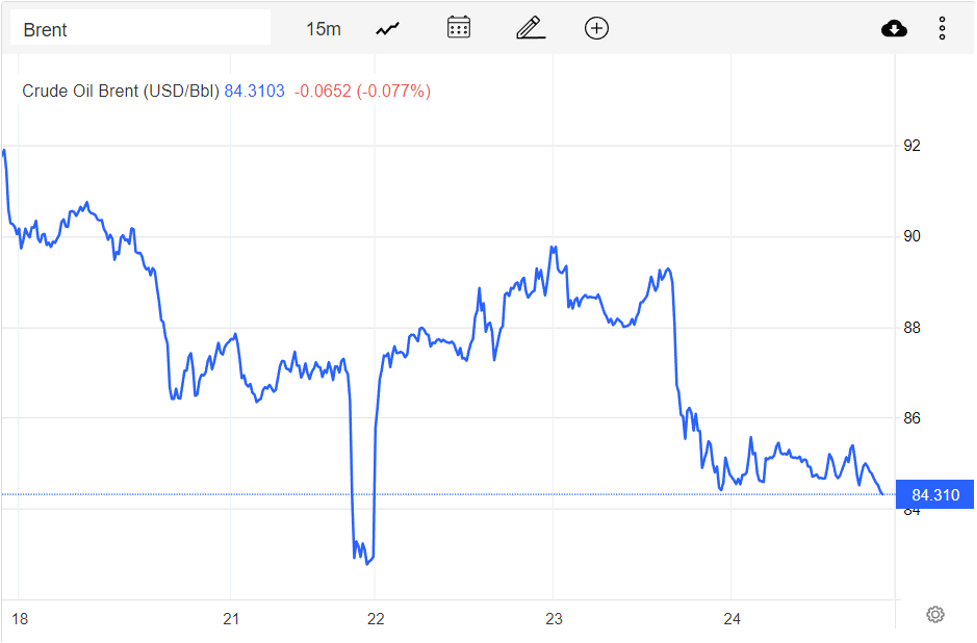This screenshot has height=643, width=977.
Task: Click date label 21 on time axis
Action: [231, 619]
